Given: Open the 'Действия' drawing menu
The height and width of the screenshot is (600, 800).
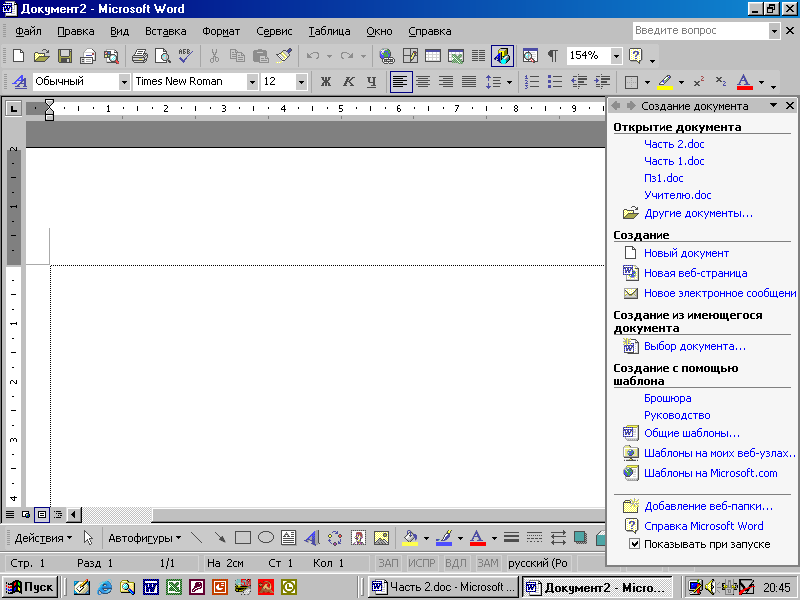Looking at the screenshot, I should pos(43,538).
